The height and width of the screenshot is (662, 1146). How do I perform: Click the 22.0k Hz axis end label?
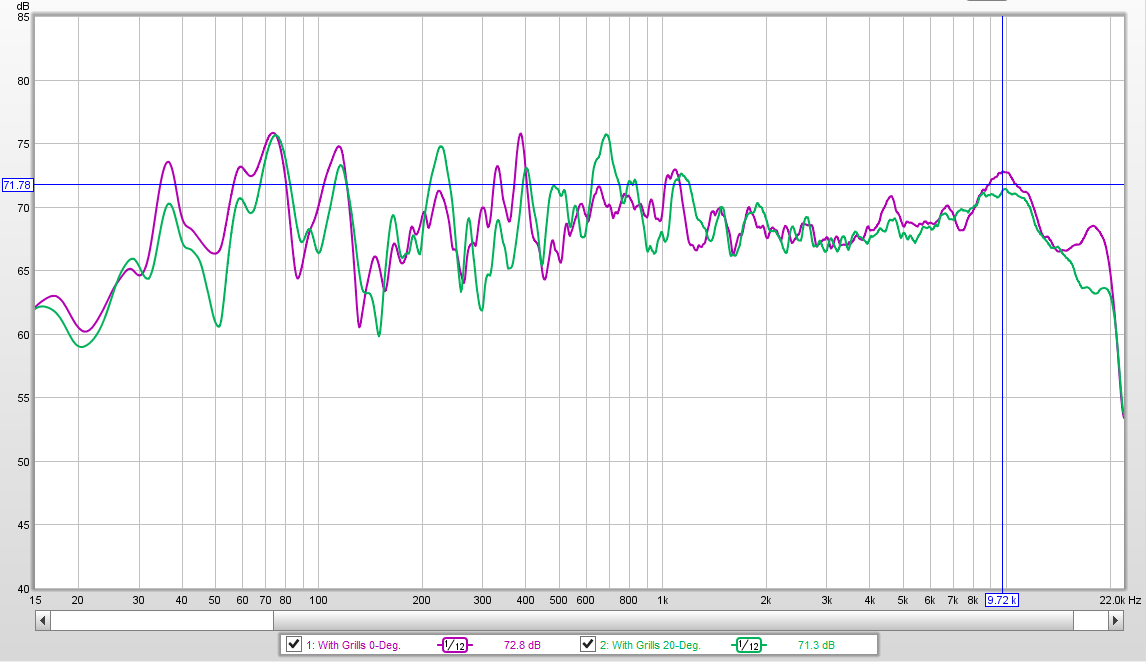click(1120, 600)
